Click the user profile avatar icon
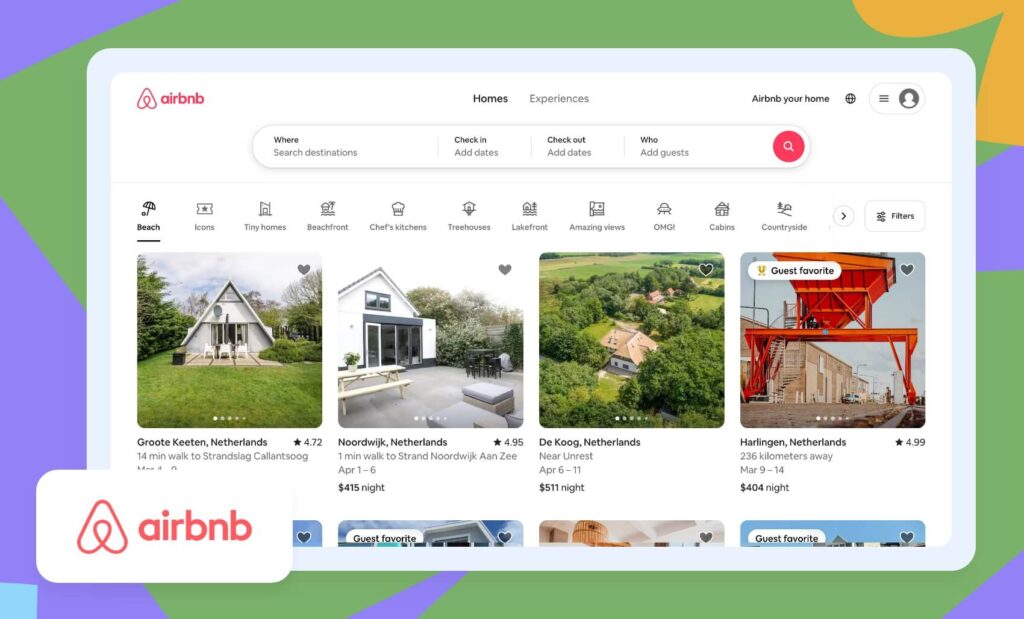 pos(908,99)
